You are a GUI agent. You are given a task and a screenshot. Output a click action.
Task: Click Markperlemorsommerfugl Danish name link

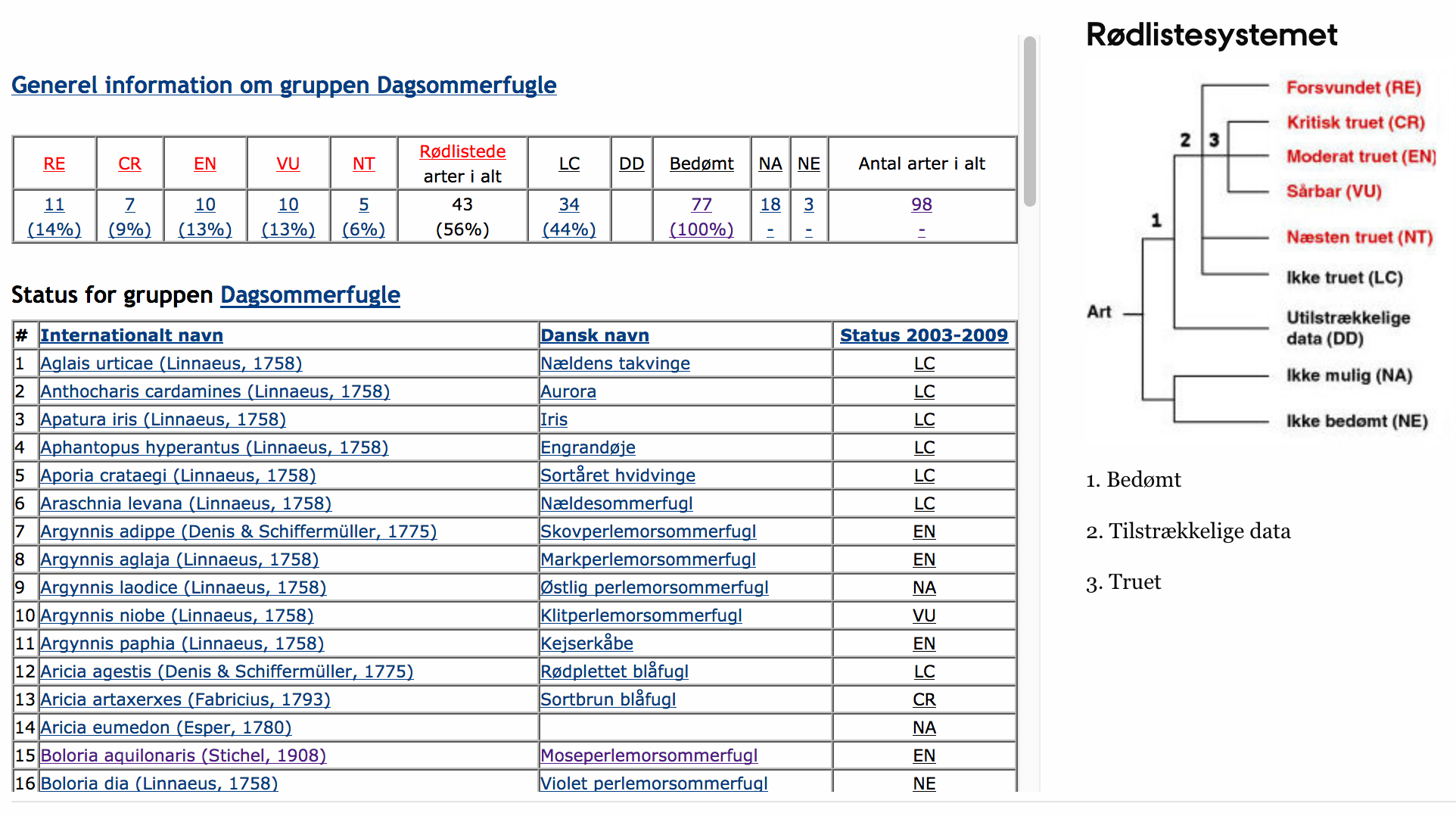pos(648,559)
